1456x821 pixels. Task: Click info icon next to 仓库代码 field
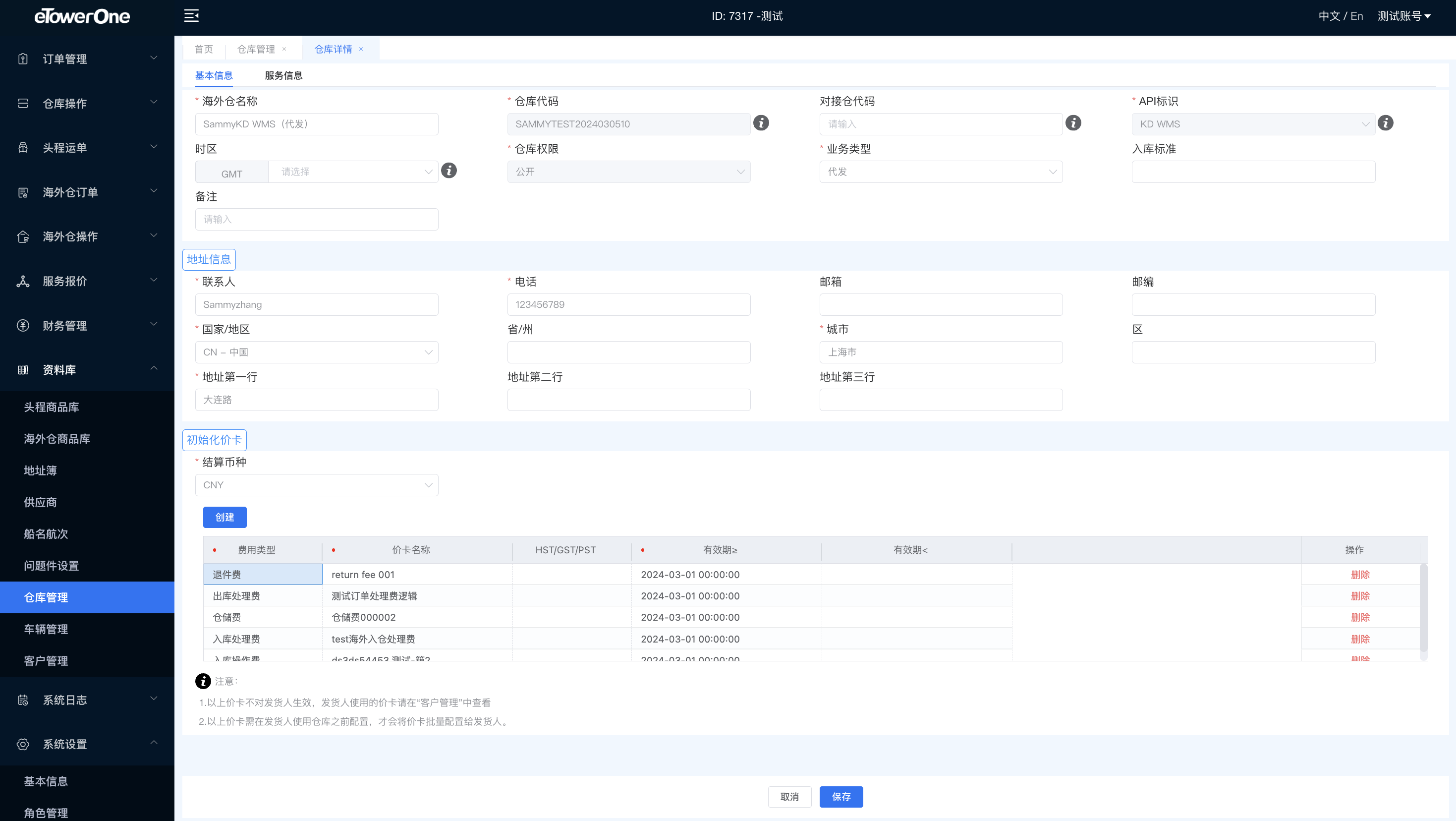[761, 122]
